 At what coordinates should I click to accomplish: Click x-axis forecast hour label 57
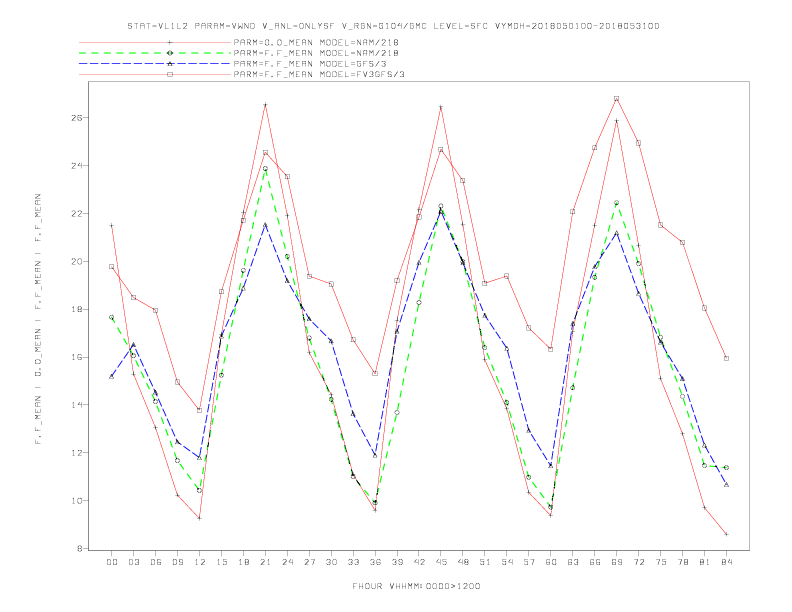pos(529,562)
